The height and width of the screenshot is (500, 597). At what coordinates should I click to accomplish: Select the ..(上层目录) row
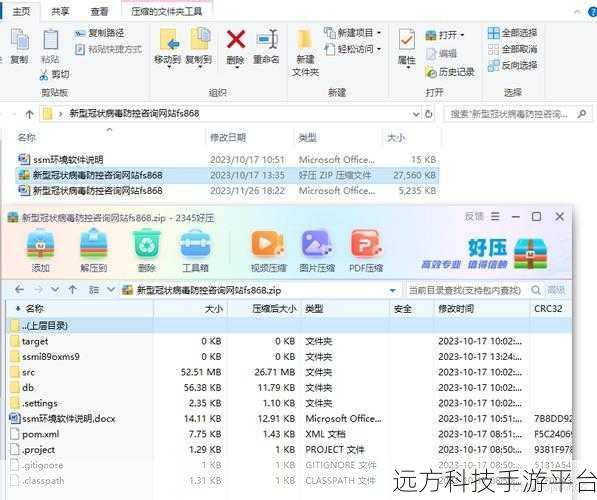tap(289, 326)
